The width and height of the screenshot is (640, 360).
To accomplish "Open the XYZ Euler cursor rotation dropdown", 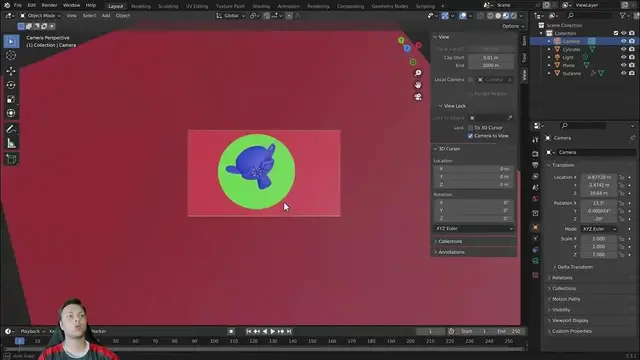I will coord(474,229).
